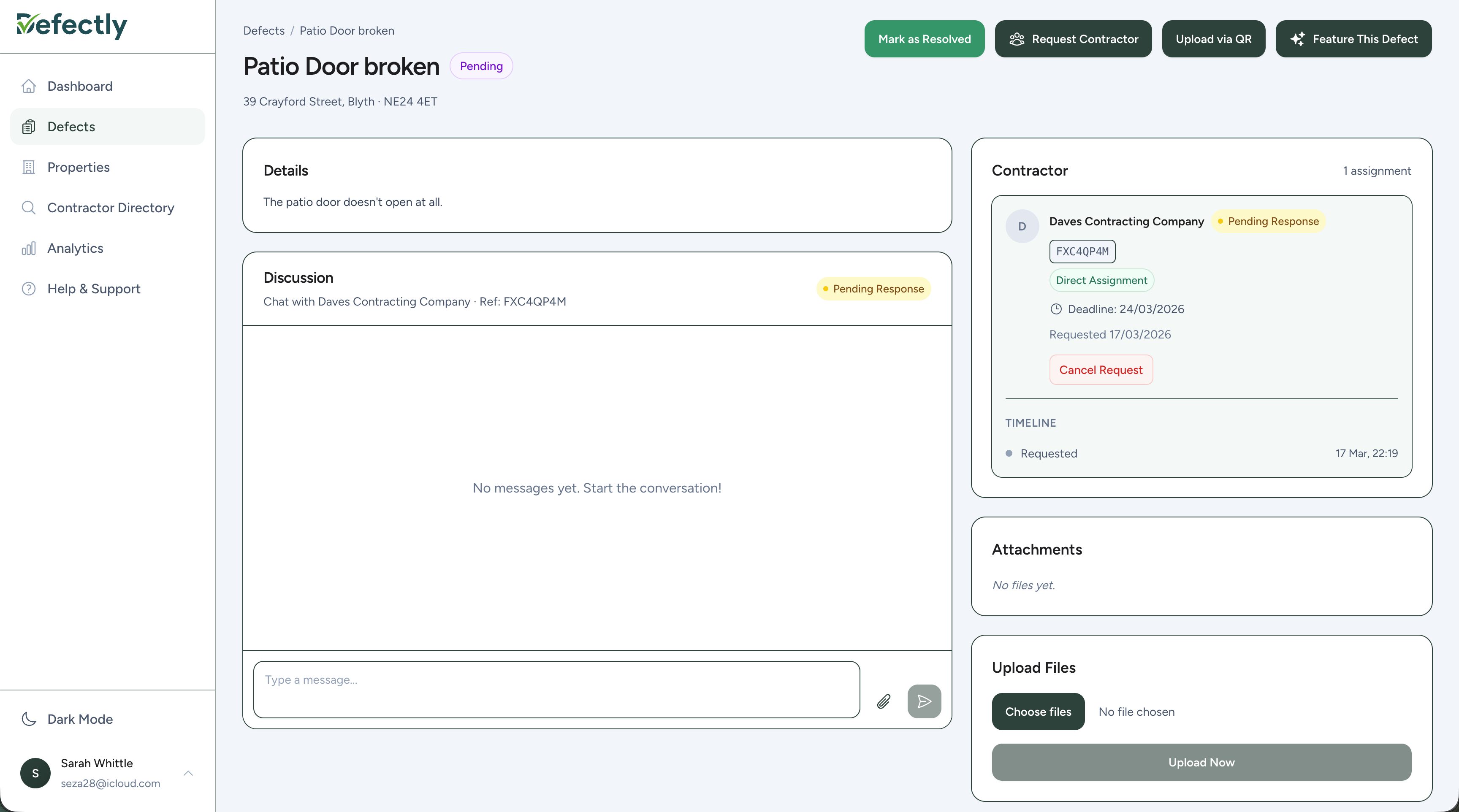
Task: Click the send message arrow icon
Action: (924, 701)
